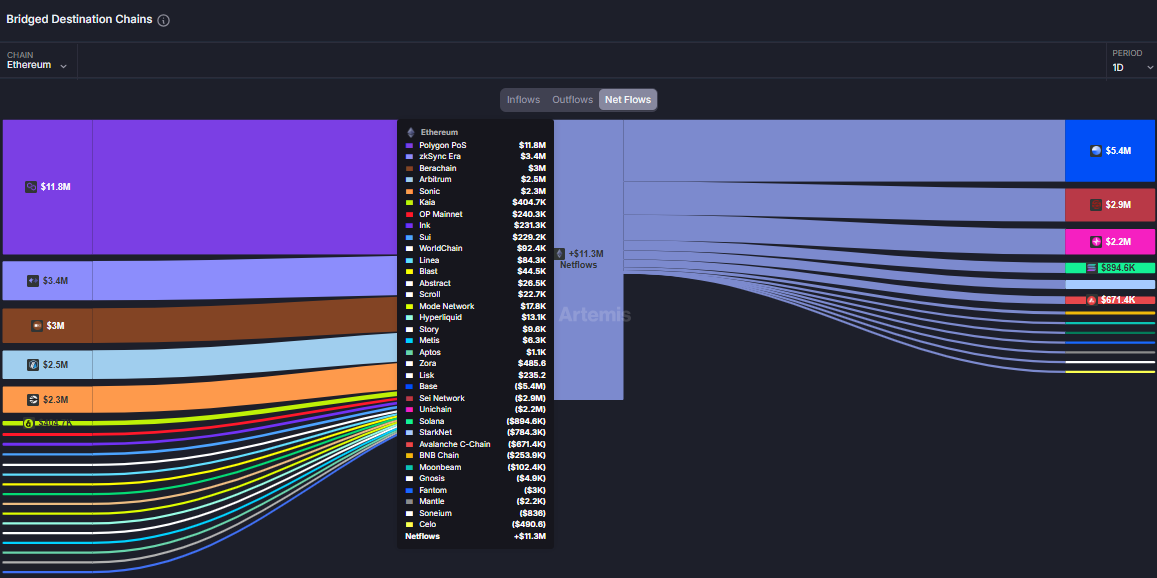Image resolution: width=1157 pixels, height=578 pixels.
Task: Switch to the Outflows tab
Action: (x=573, y=100)
